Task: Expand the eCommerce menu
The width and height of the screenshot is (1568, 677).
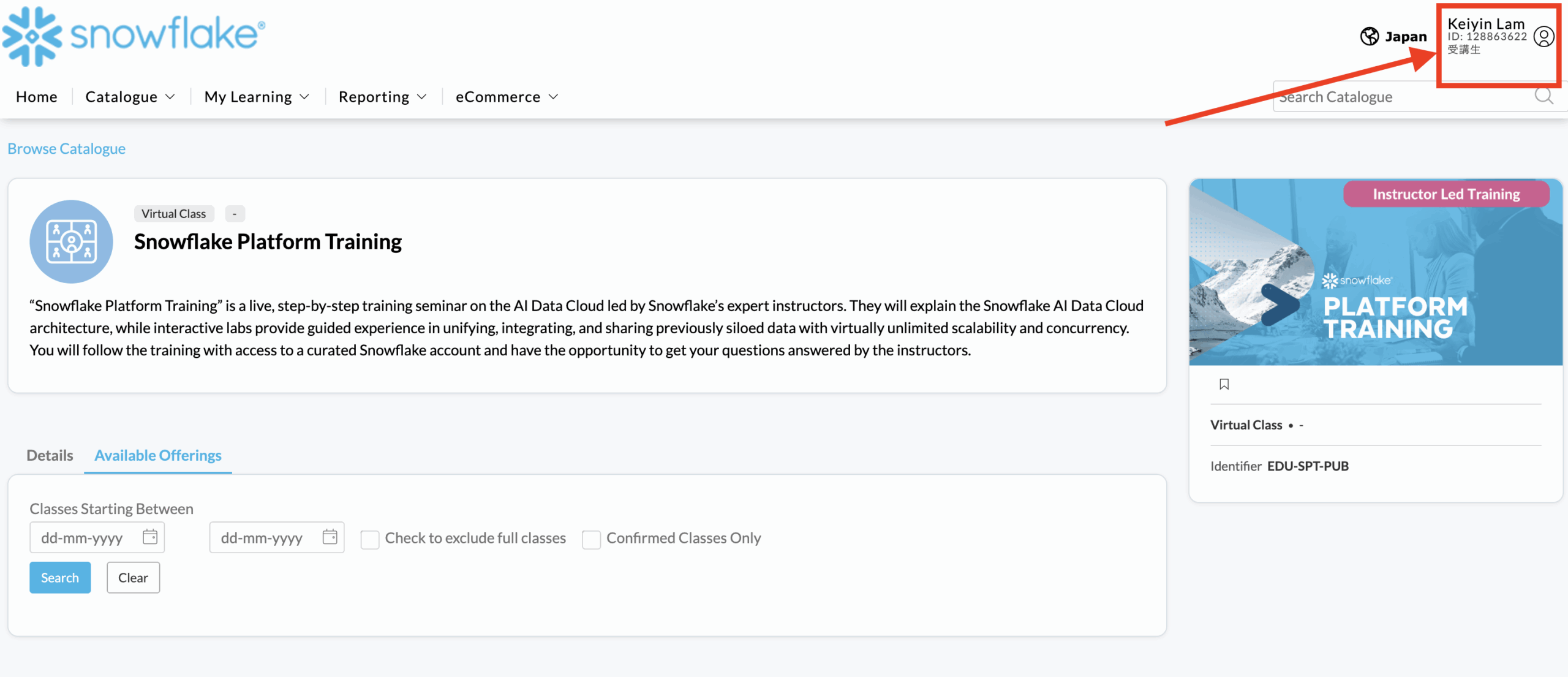Action: pyautogui.click(x=507, y=97)
